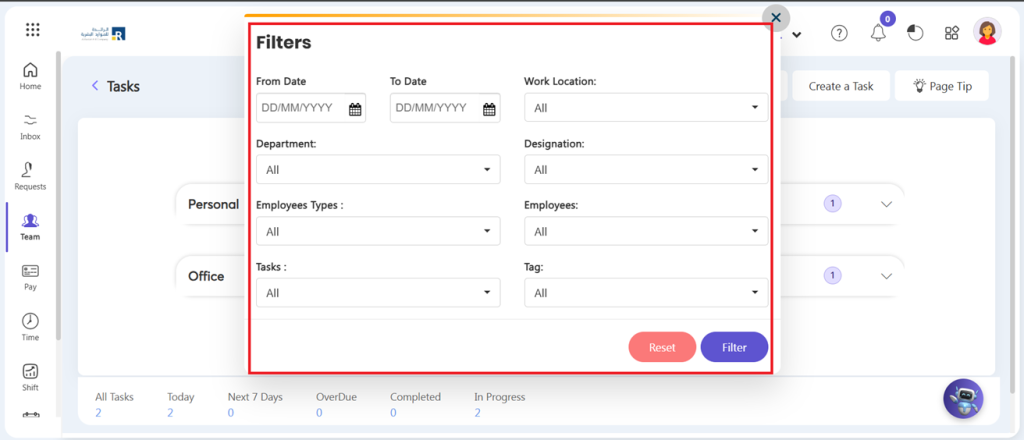Switch to the Completed tasks tab
This screenshot has height=440, width=1024.
[415, 404]
